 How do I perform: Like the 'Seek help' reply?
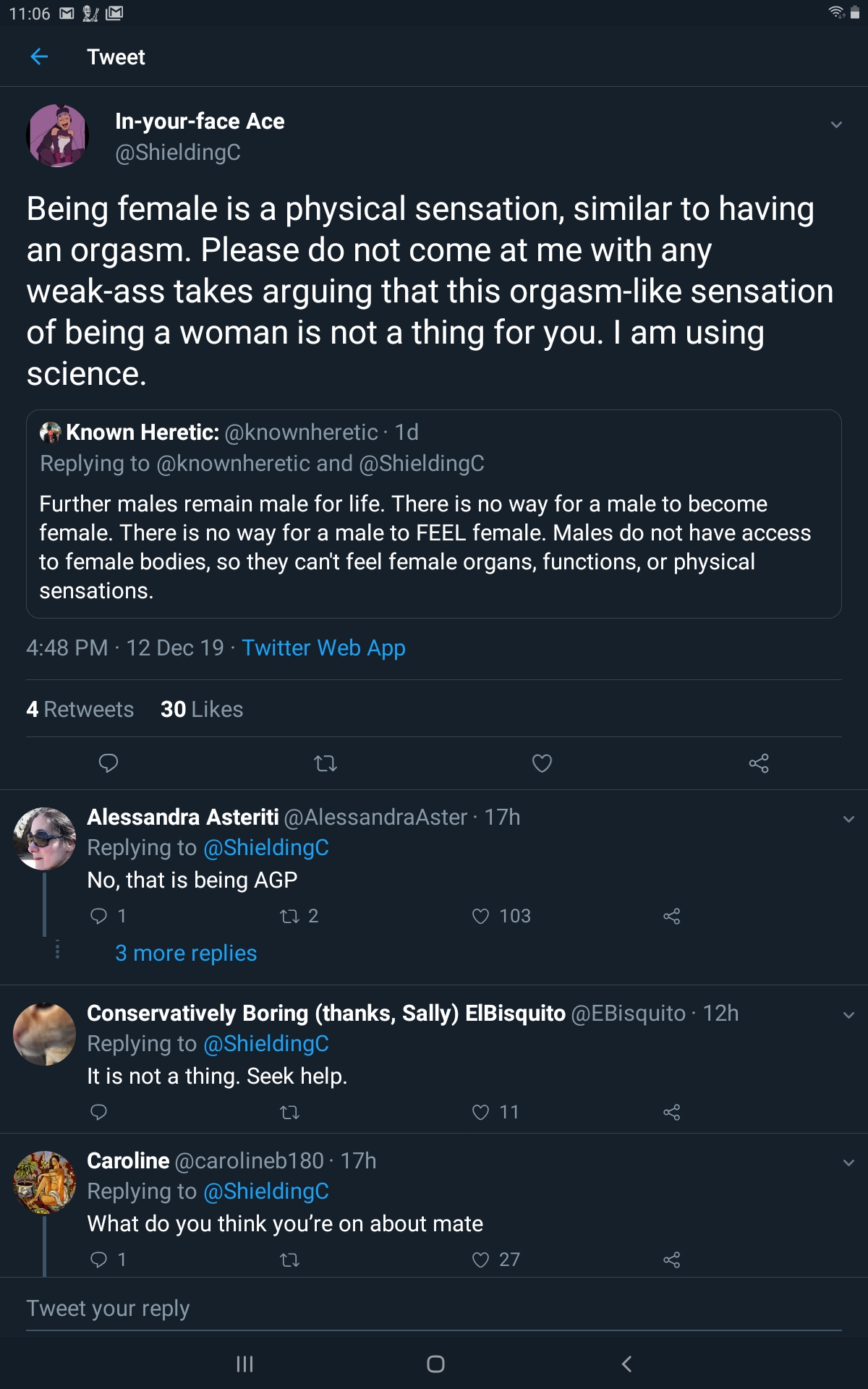tap(481, 1112)
